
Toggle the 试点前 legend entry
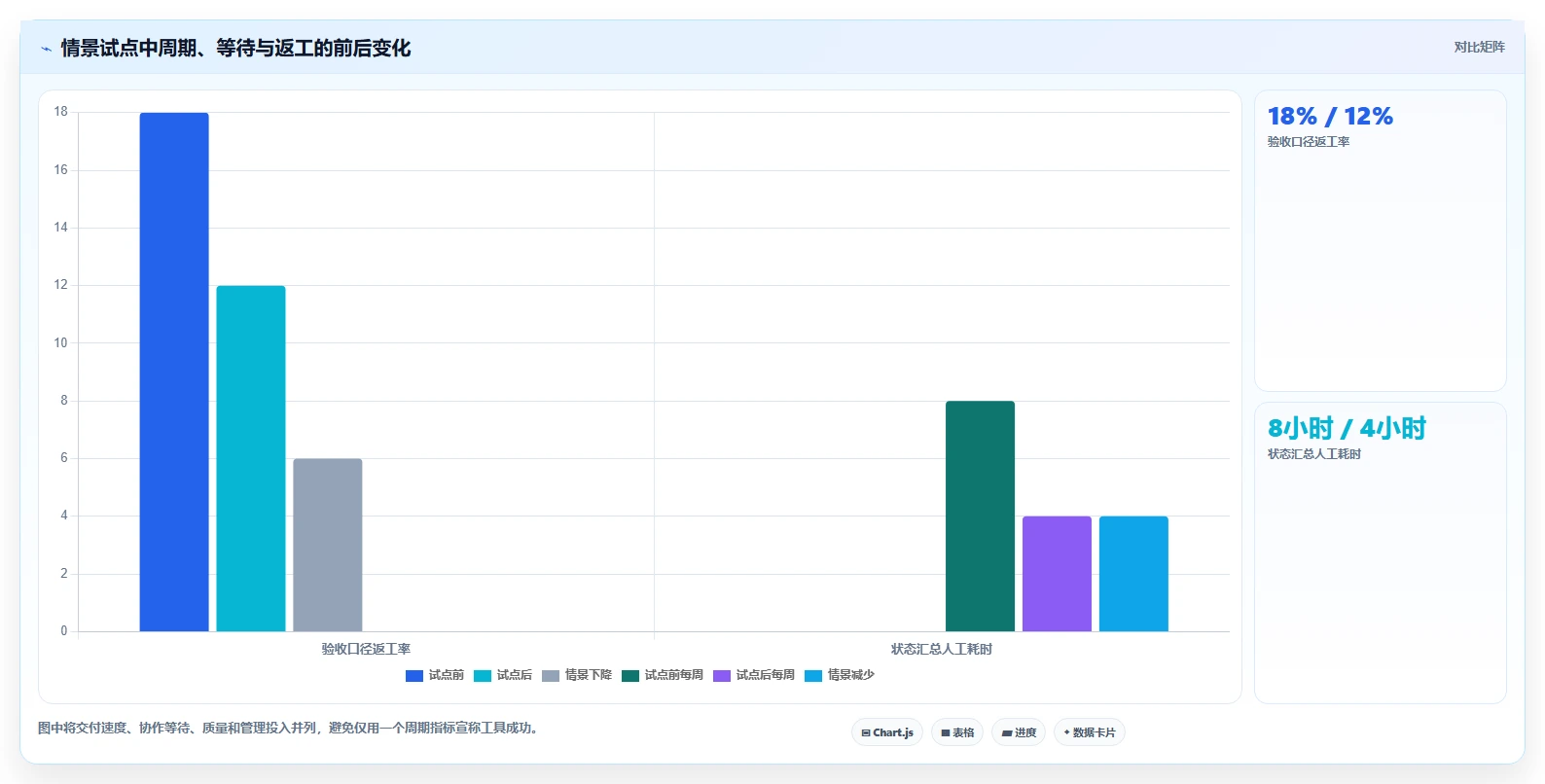tap(435, 675)
